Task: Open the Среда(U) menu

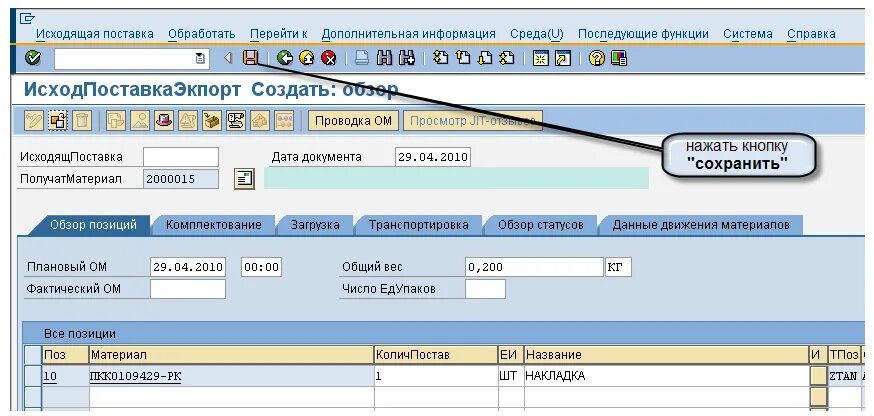Action: (x=537, y=34)
